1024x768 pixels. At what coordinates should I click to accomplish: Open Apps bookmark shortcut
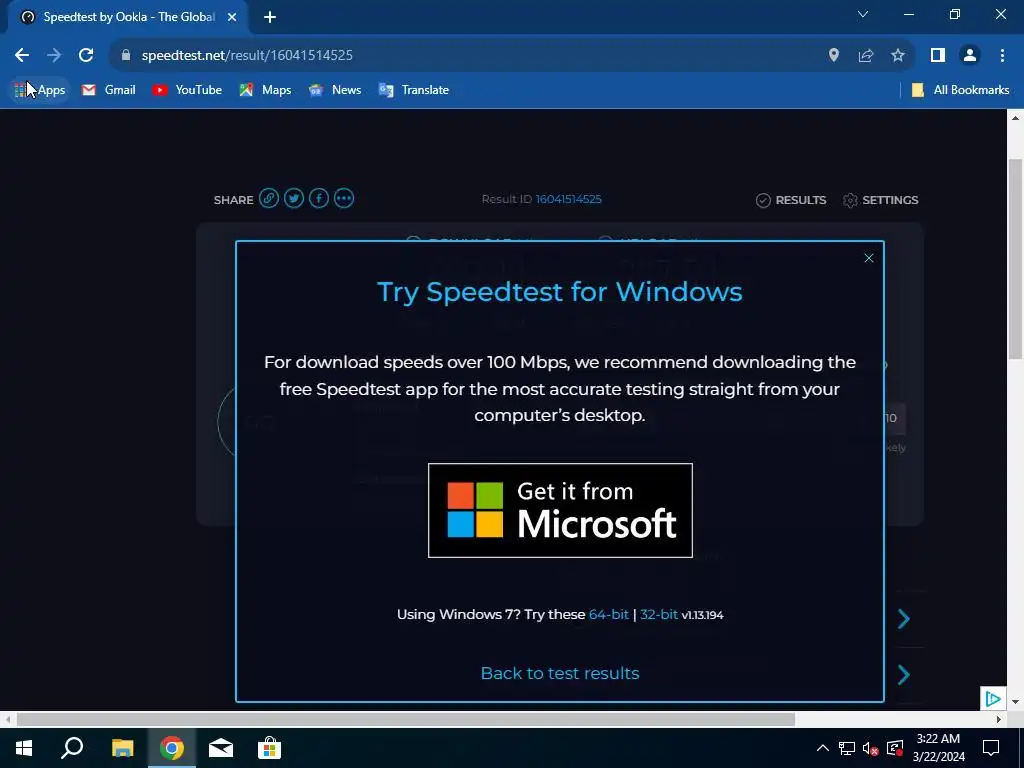click(x=40, y=90)
